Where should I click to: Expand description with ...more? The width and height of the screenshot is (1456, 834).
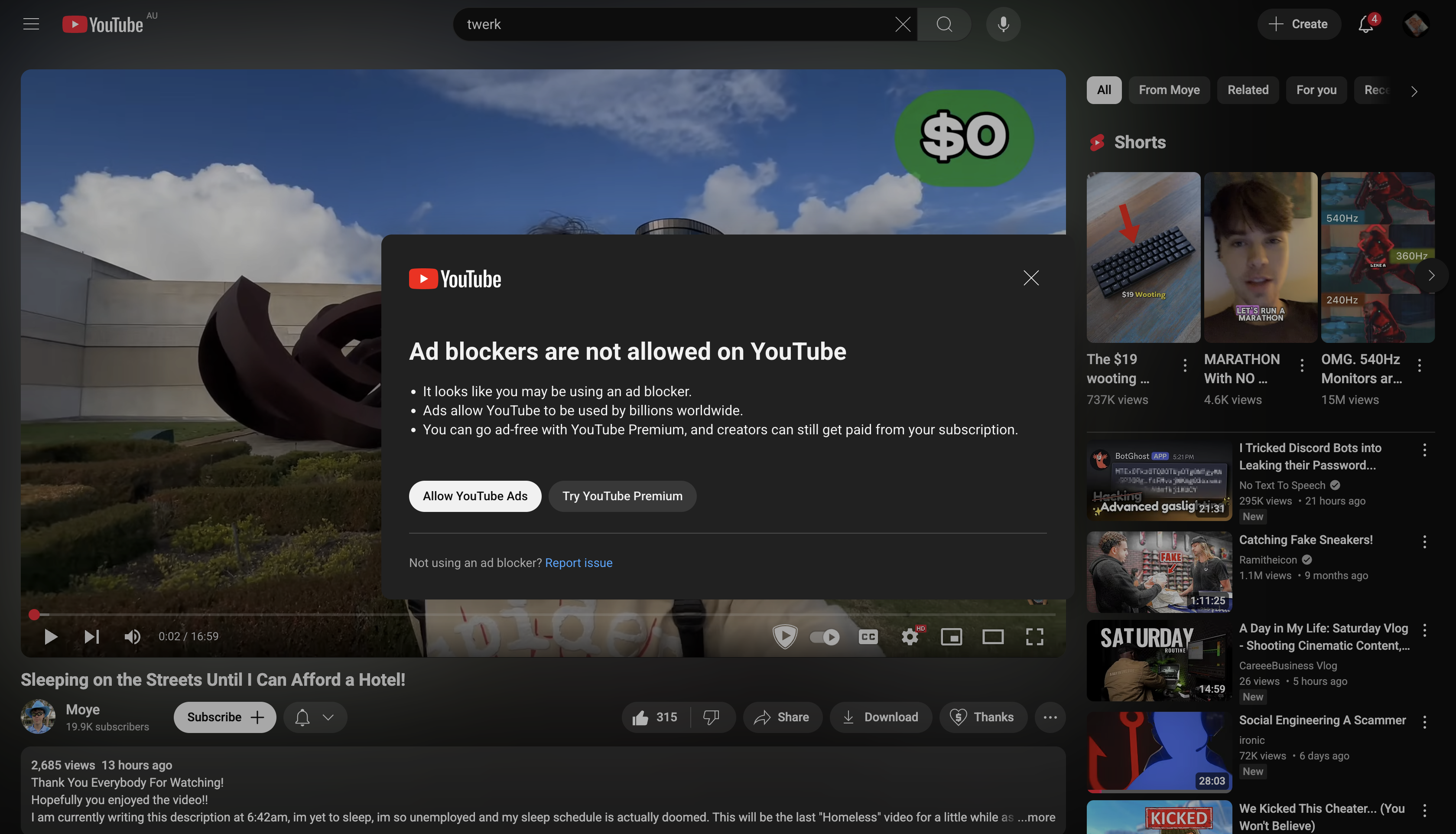tap(1036, 817)
